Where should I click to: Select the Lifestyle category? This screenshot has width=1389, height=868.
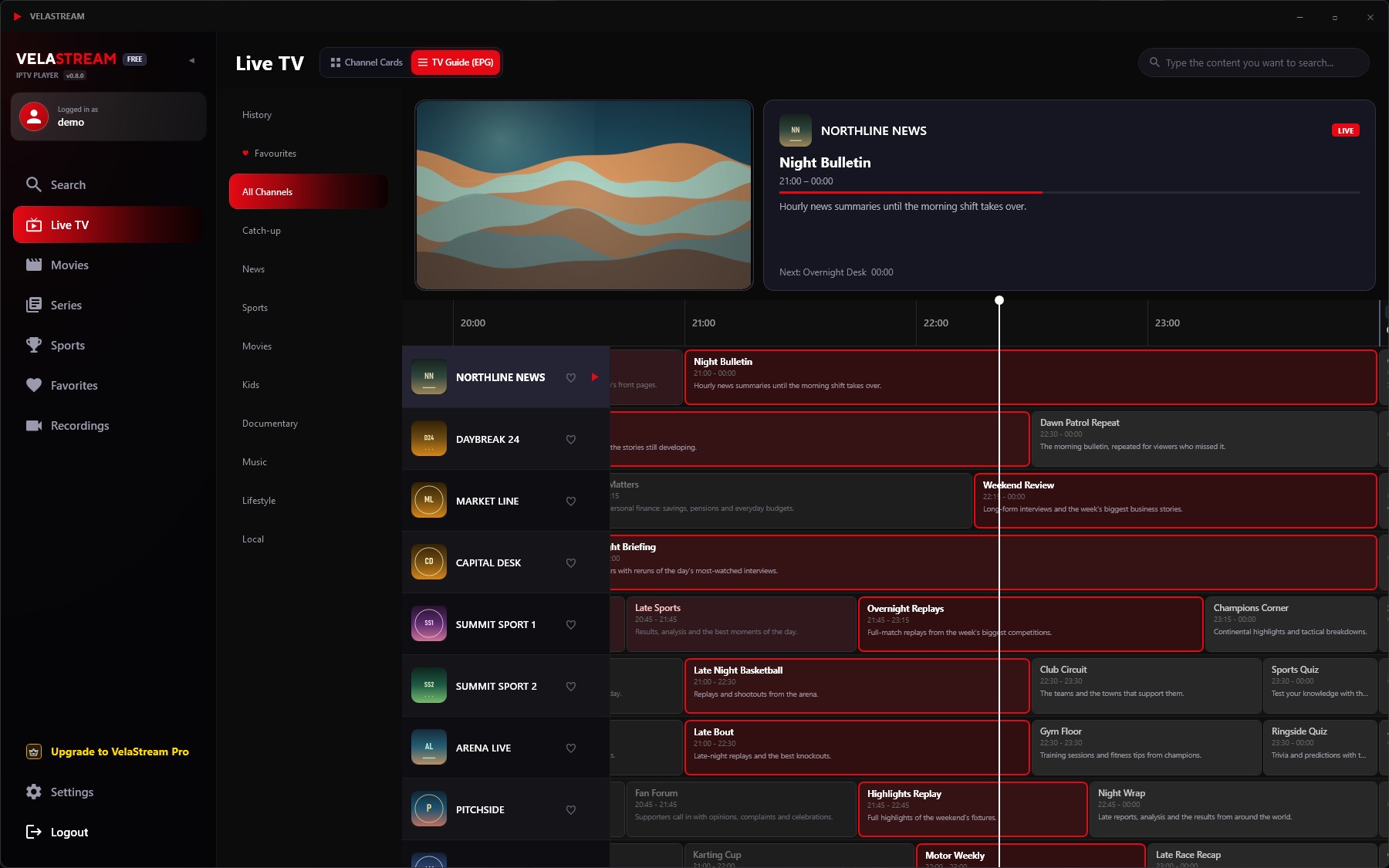pyautogui.click(x=309, y=501)
